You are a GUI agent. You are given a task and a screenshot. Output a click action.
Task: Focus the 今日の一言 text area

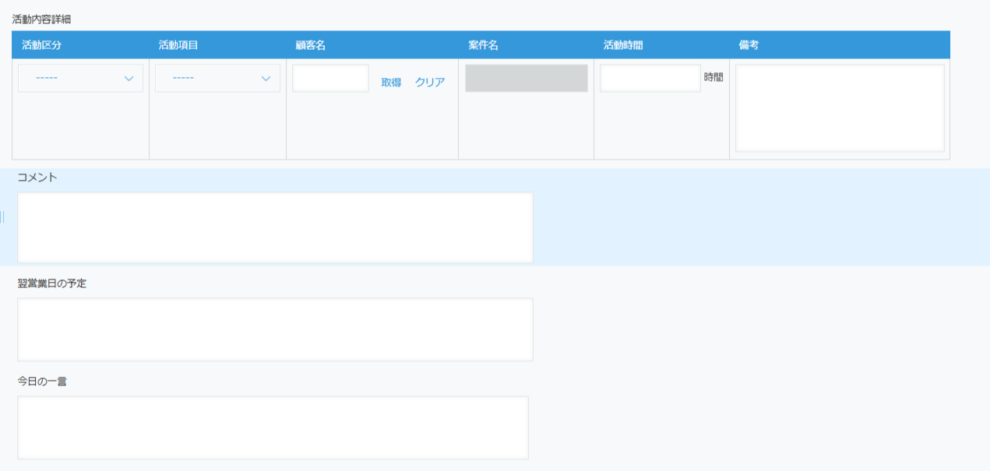click(273, 427)
